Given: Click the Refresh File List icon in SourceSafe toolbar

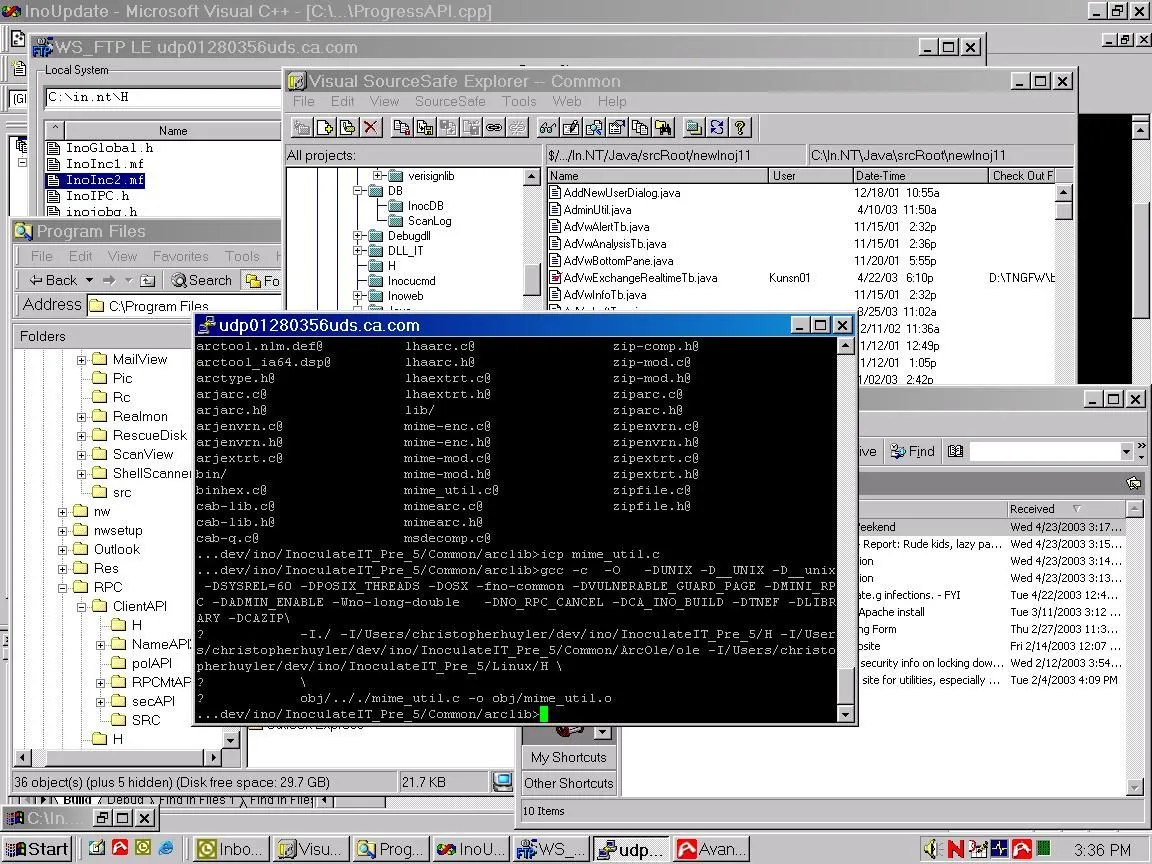Looking at the screenshot, I should 717,127.
